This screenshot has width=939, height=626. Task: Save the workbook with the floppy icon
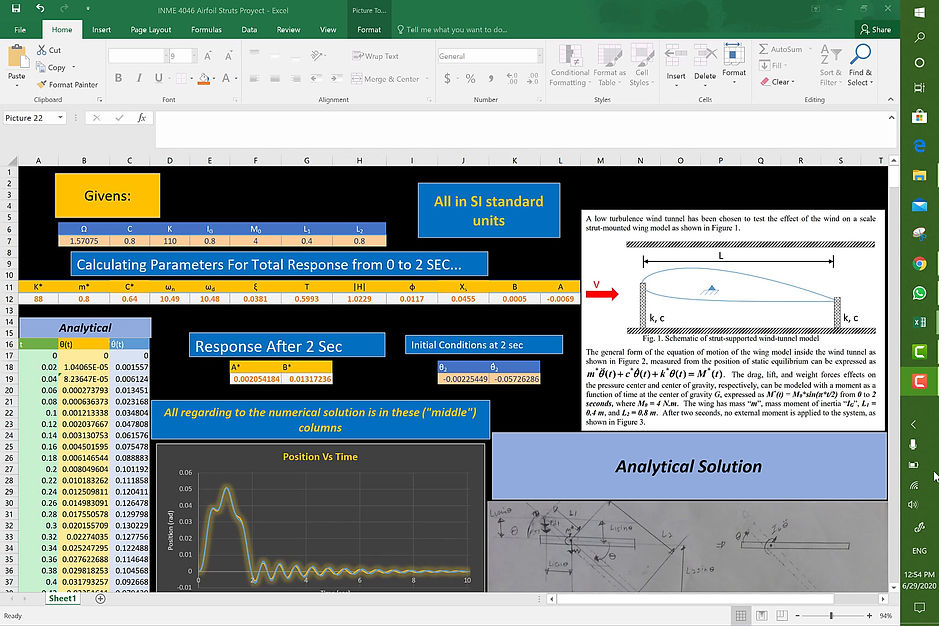pyautogui.click(x=16, y=8)
